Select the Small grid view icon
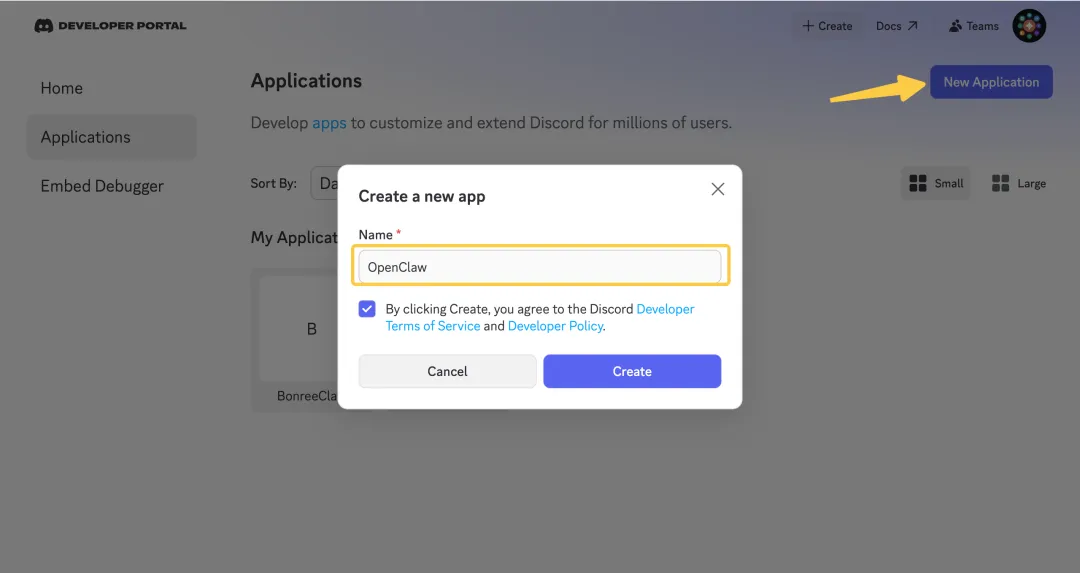This screenshot has height=573, width=1080. point(917,183)
